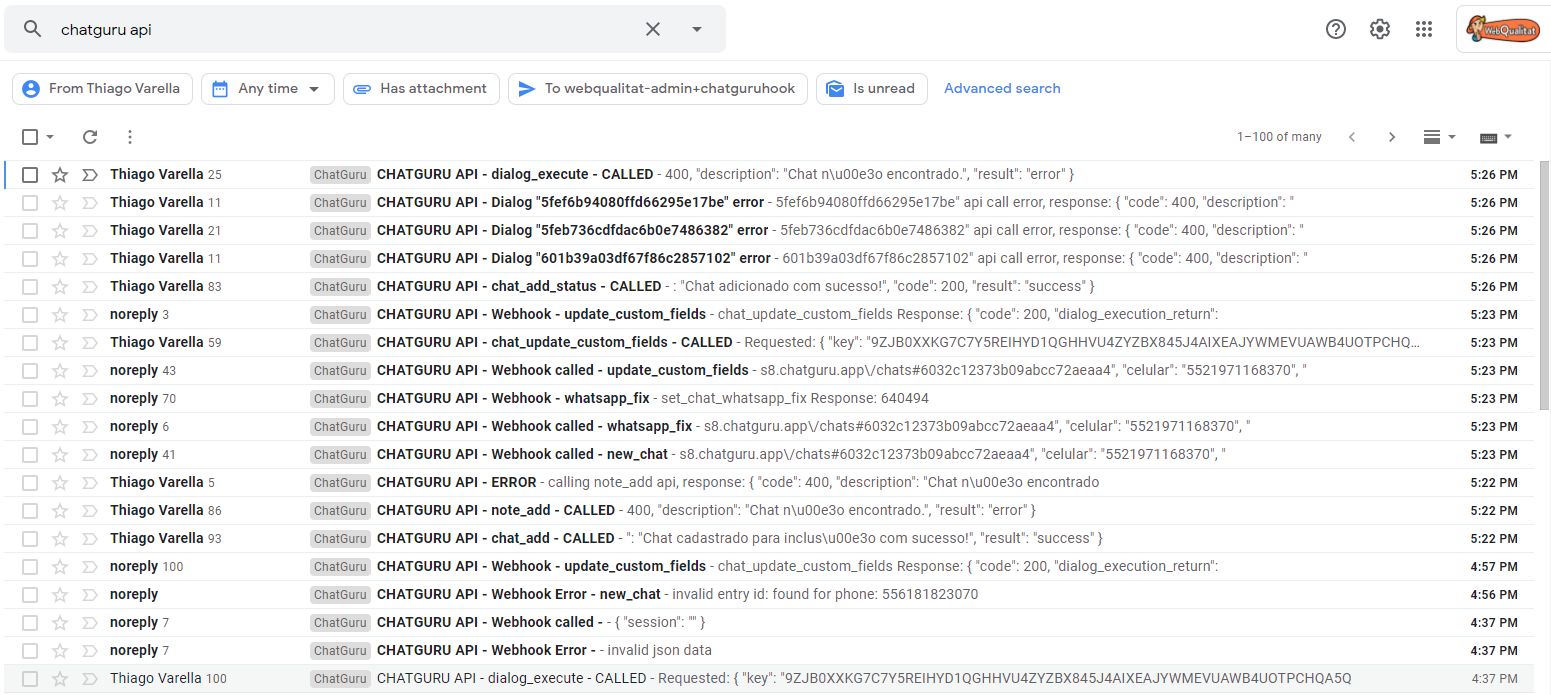
Task: Star the Dialog 5fef6b94080ffd66295e17be error email
Action: point(60,203)
